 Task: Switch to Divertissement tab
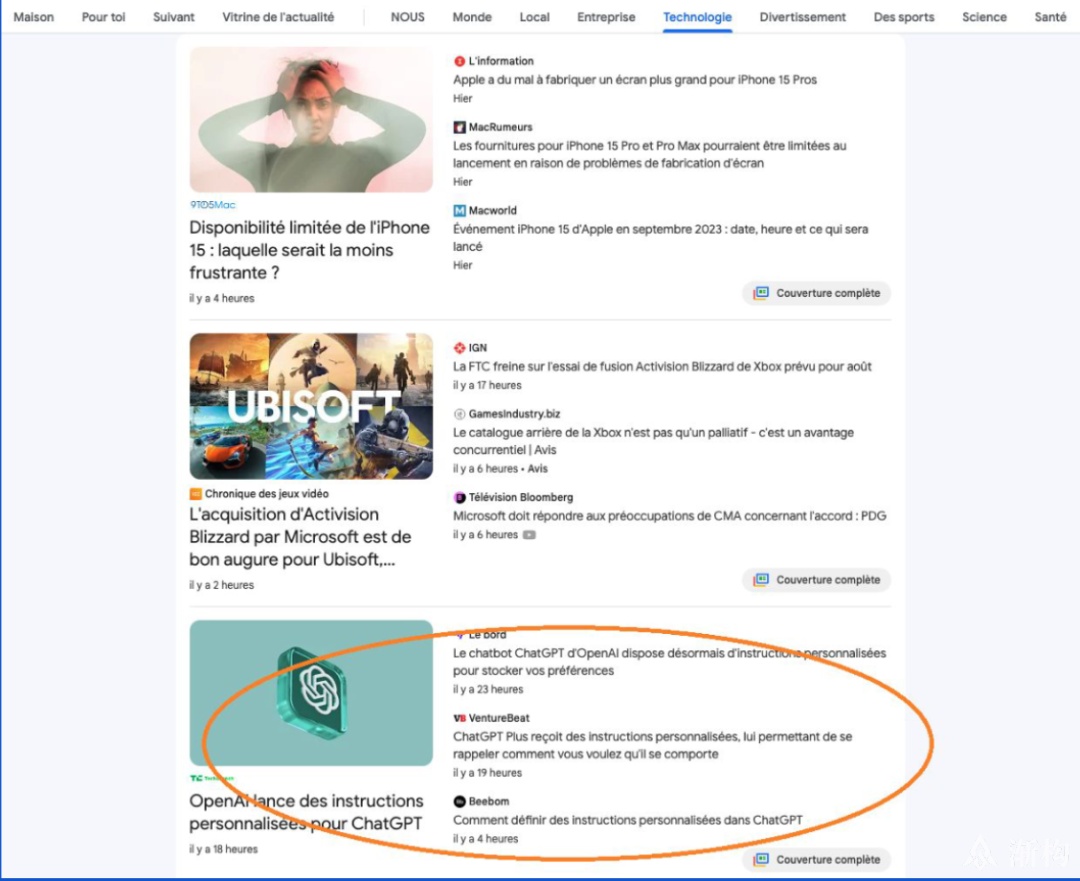[802, 17]
